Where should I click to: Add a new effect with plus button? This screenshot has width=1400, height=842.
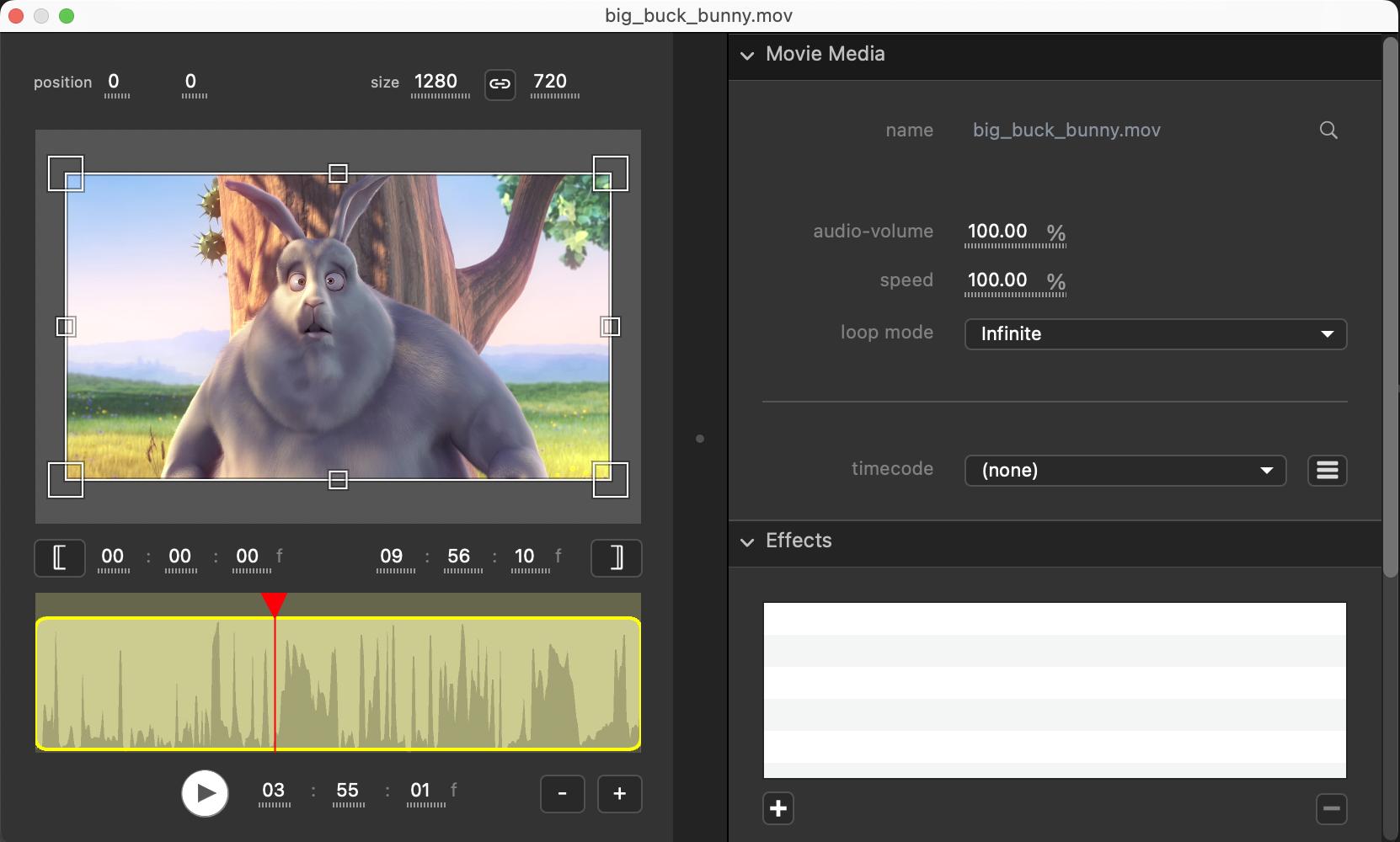(778, 809)
